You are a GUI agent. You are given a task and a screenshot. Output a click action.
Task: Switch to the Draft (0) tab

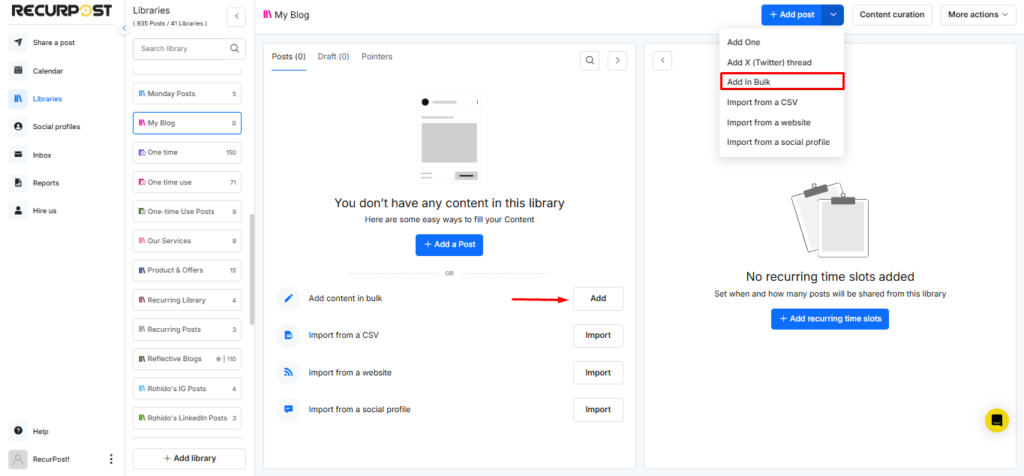[333, 57]
